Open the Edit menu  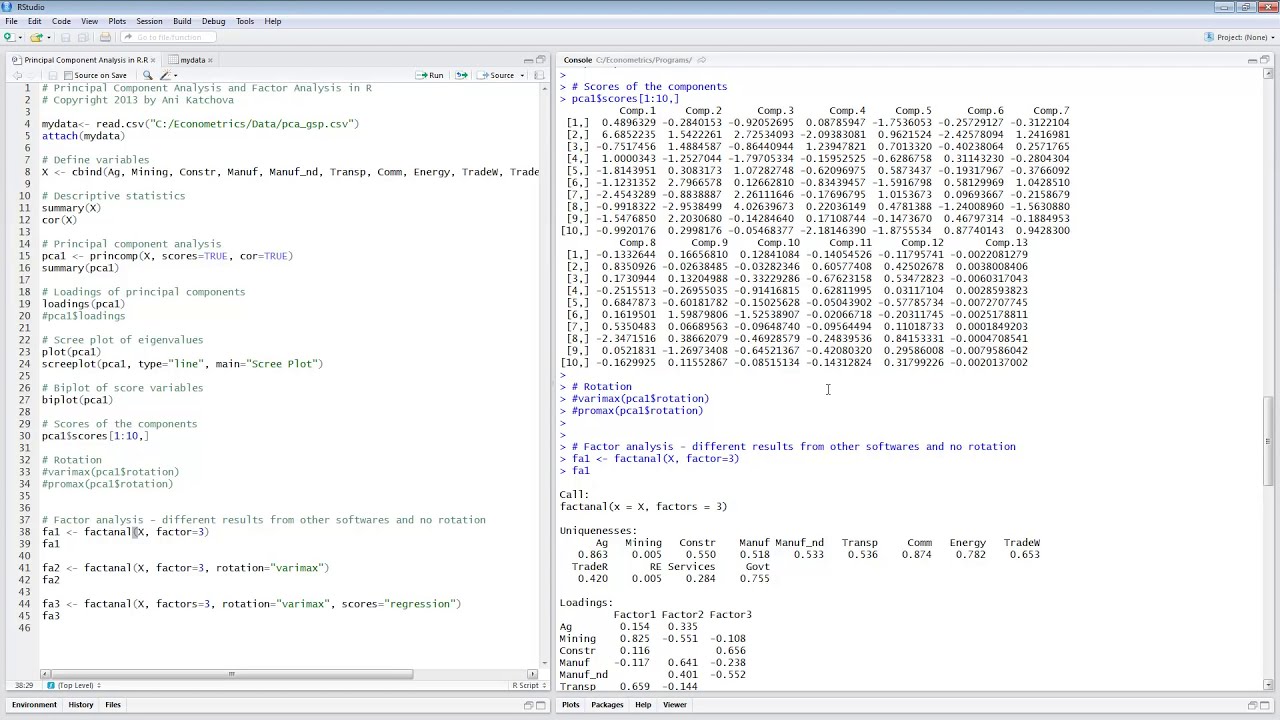point(35,21)
